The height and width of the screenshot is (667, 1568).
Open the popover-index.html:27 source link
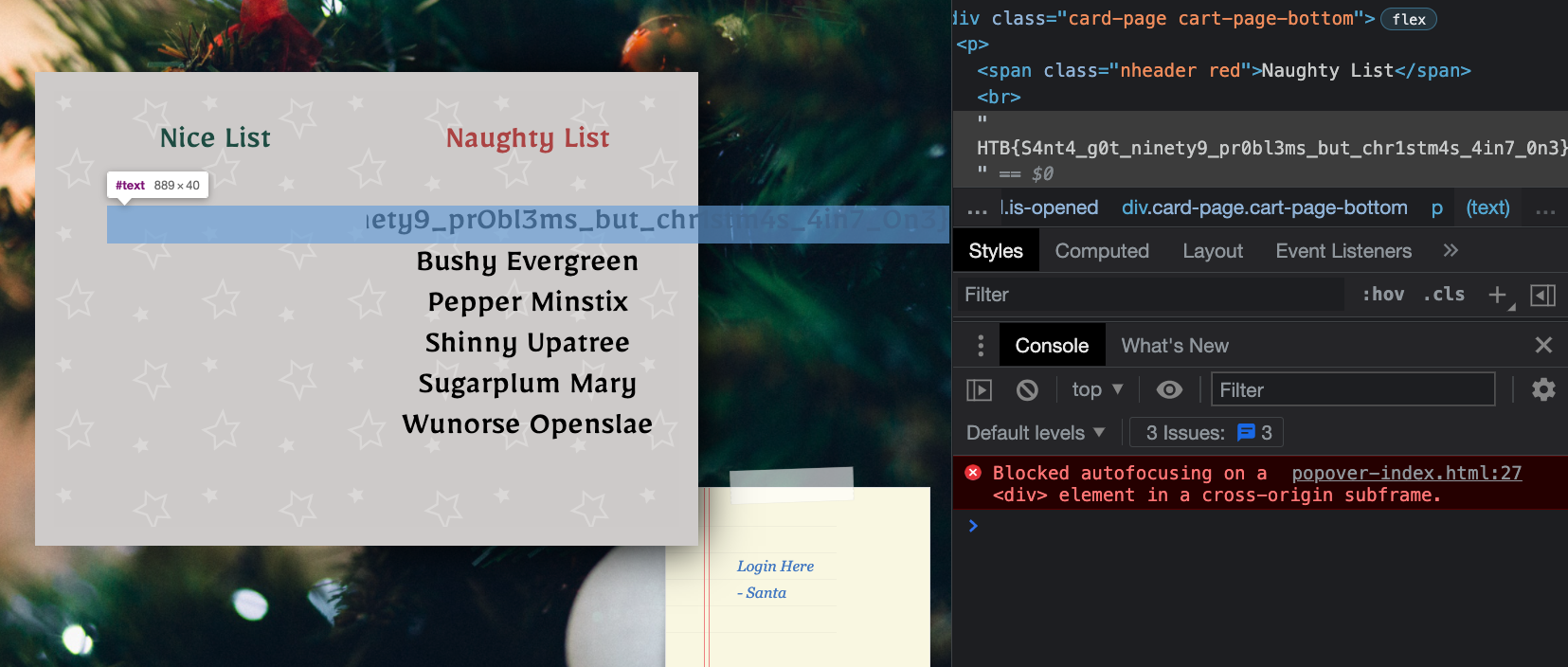(x=1406, y=473)
